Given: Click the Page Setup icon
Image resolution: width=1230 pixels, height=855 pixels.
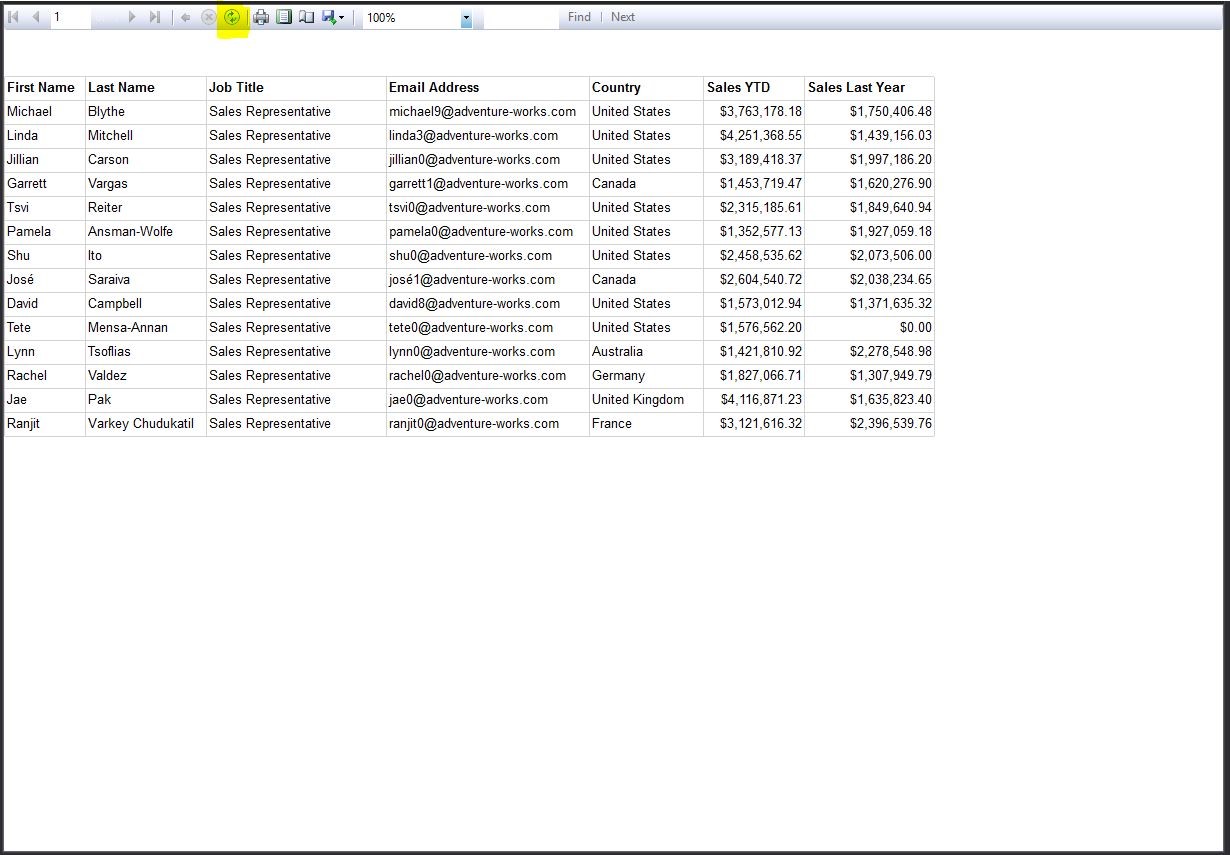Looking at the screenshot, I should point(306,17).
